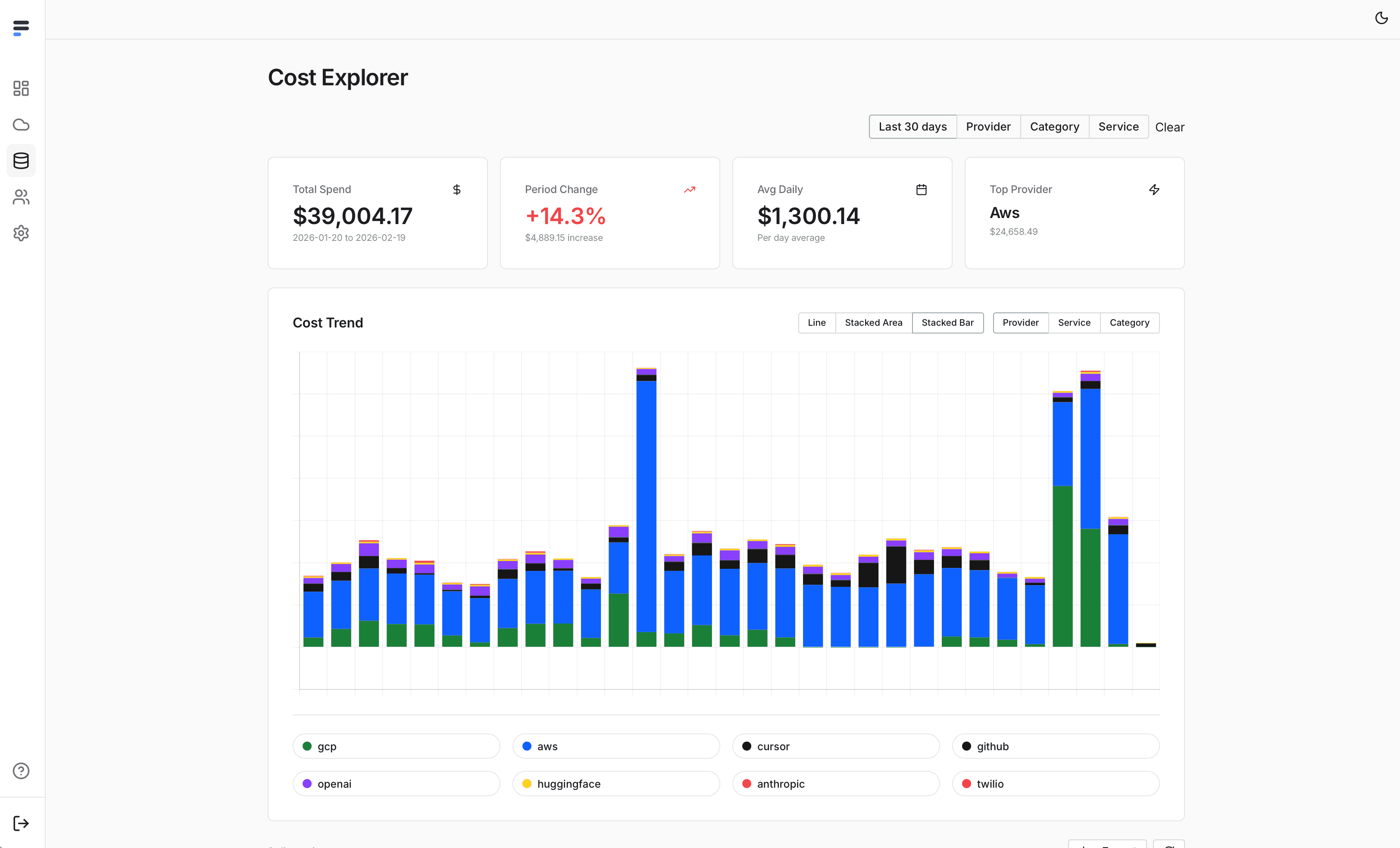The width and height of the screenshot is (1400, 848).
Task: Click the blue aws color dot in legend
Action: pos(527,746)
